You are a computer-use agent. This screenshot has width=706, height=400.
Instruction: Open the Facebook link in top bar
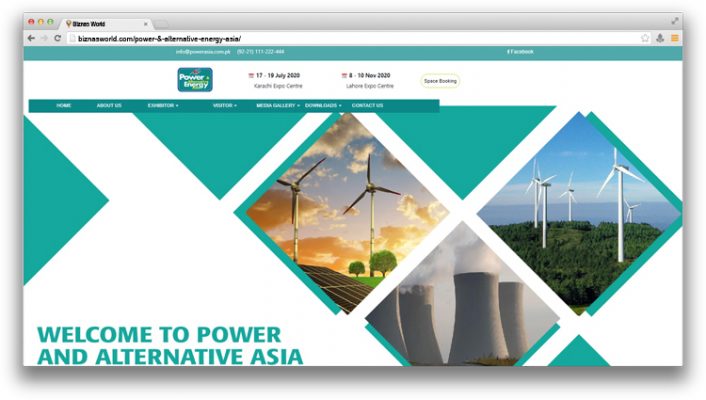pos(520,52)
